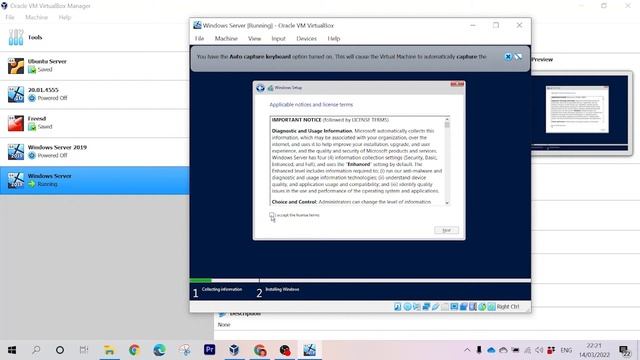Open the Input menu of the VM window
640x360 pixels.
(x=278, y=38)
